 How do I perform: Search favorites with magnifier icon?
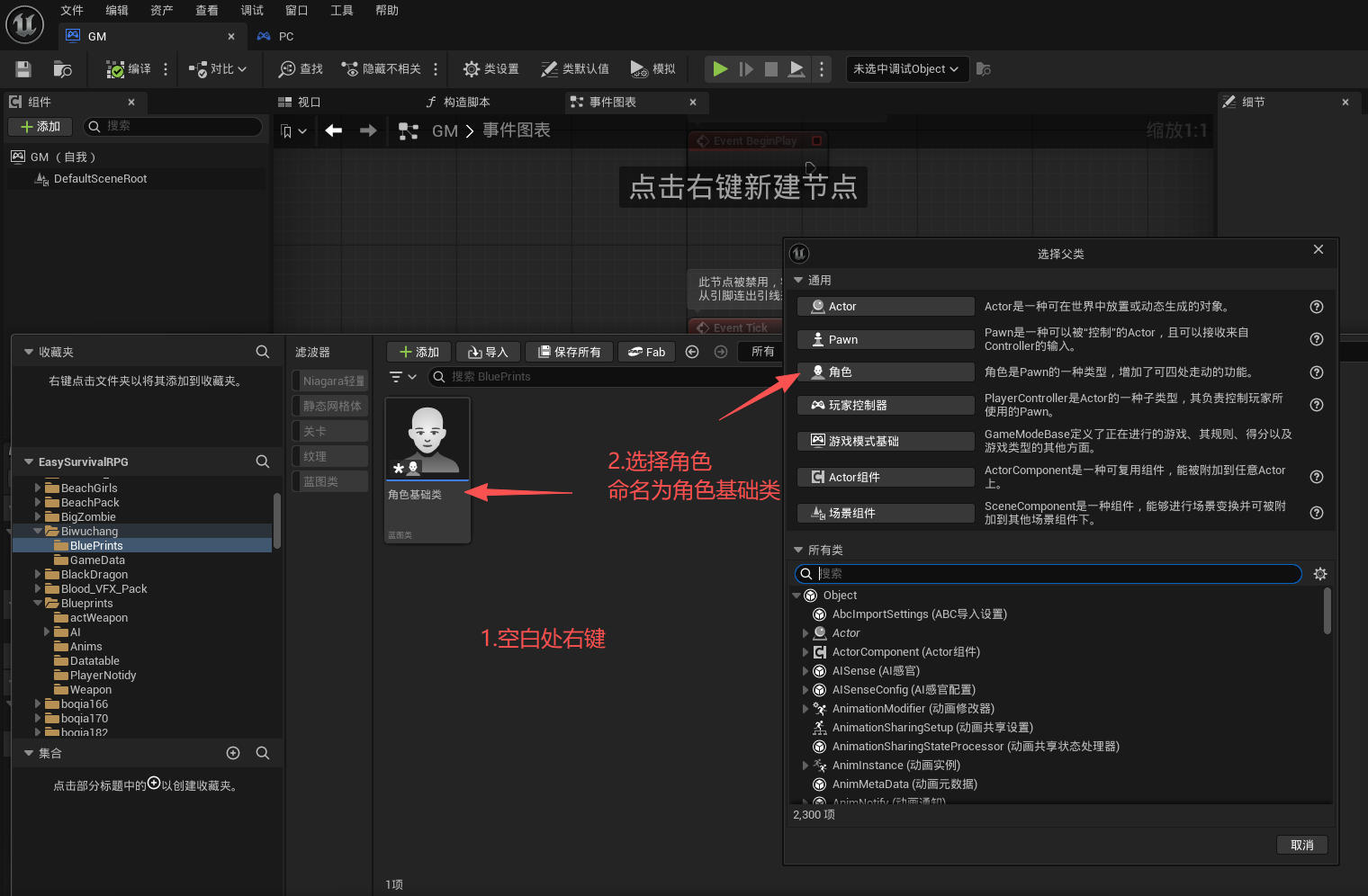[263, 352]
